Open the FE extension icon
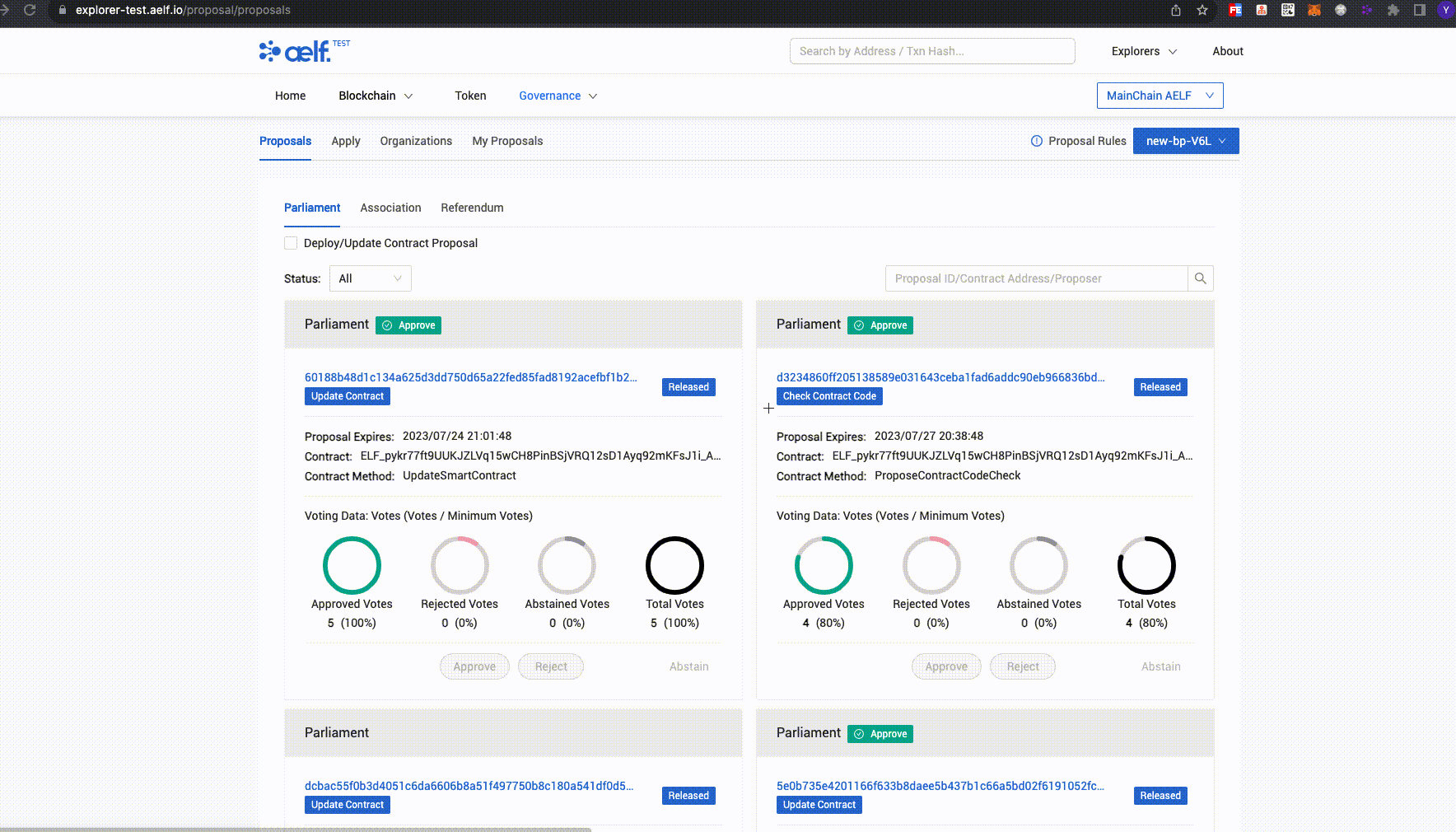1456x832 pixels. 1235,10
